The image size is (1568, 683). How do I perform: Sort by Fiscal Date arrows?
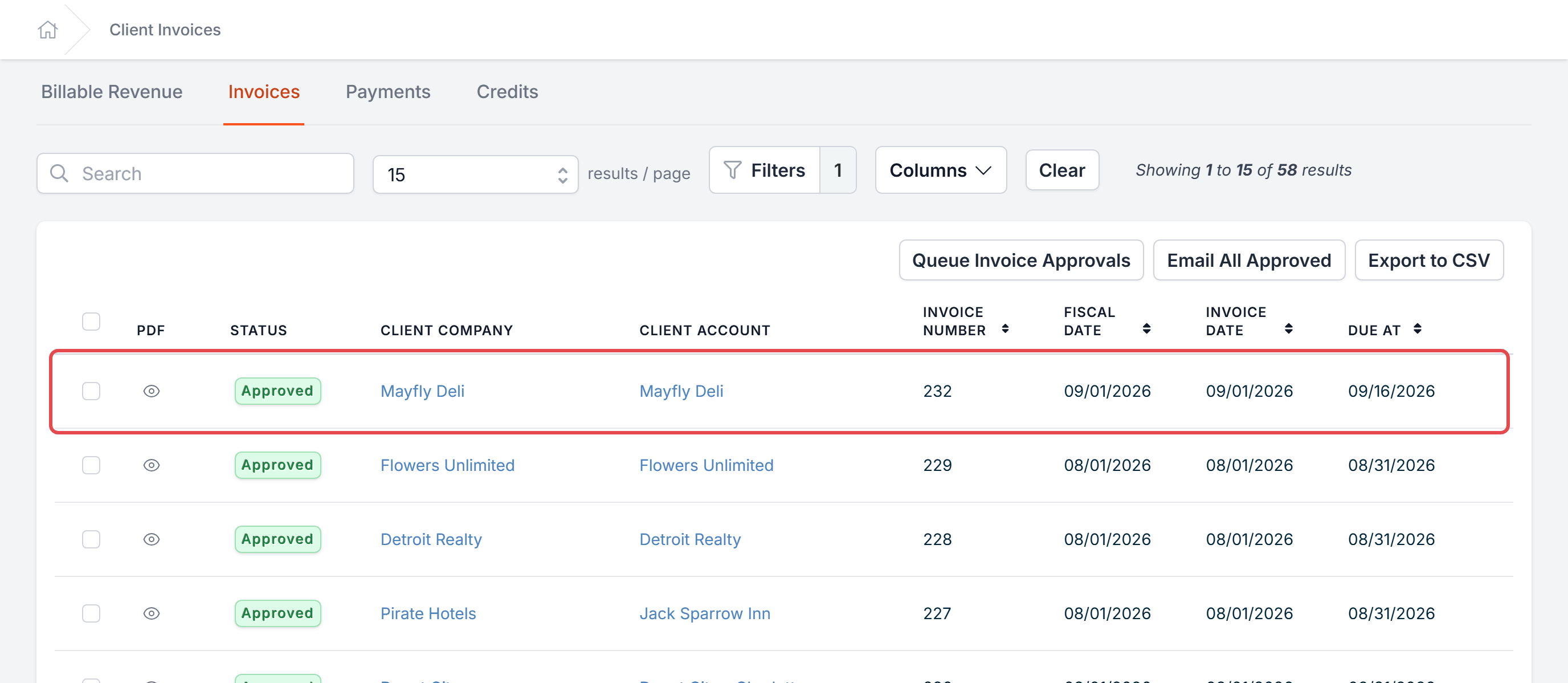[x=1147, y=329]
